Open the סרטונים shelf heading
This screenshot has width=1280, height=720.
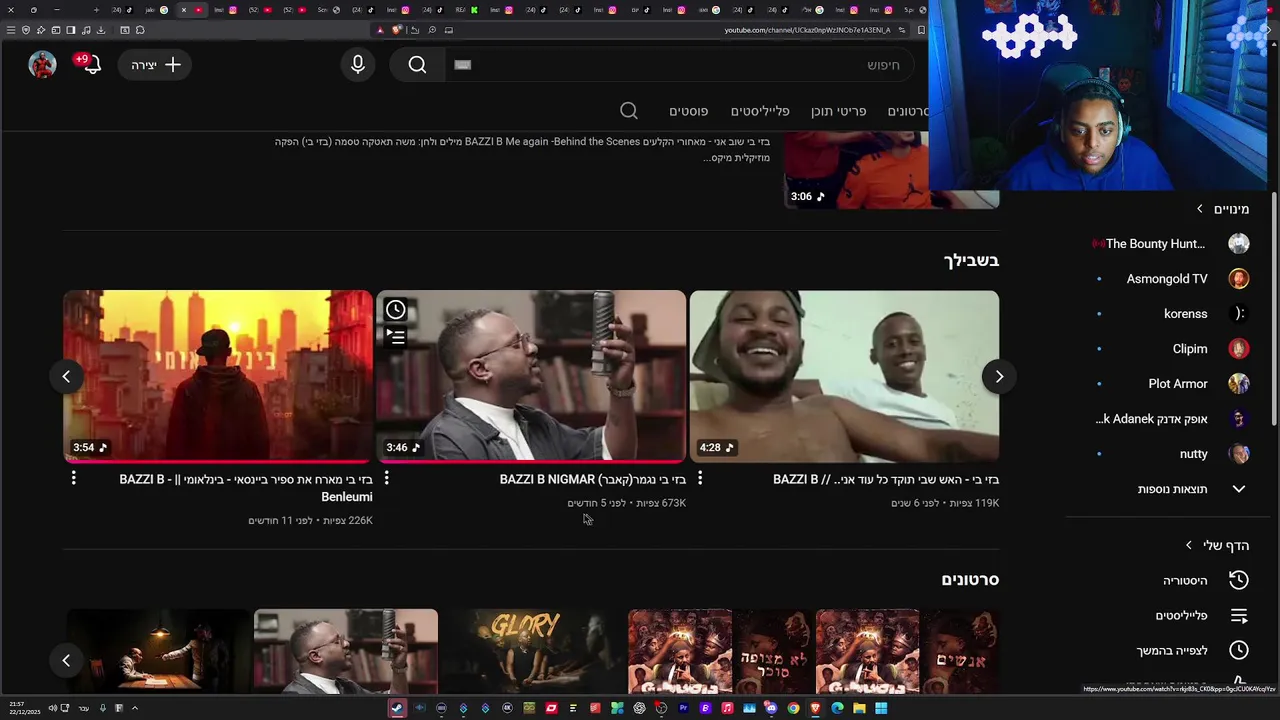pos(970,579)
